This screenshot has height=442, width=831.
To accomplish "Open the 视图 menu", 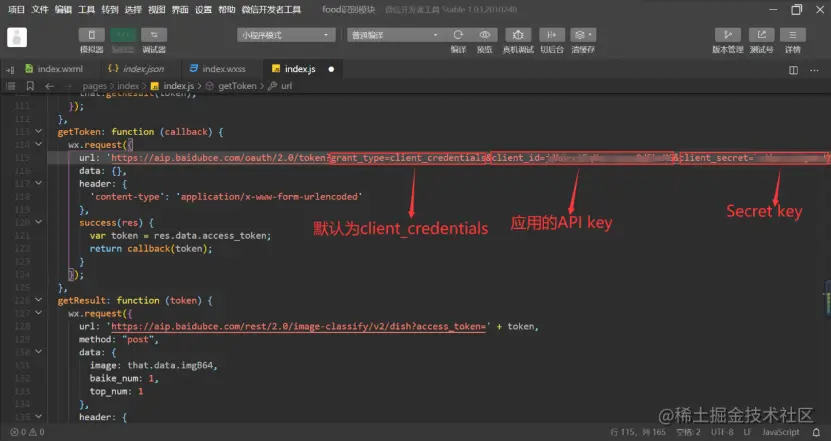I will [156, 10].
